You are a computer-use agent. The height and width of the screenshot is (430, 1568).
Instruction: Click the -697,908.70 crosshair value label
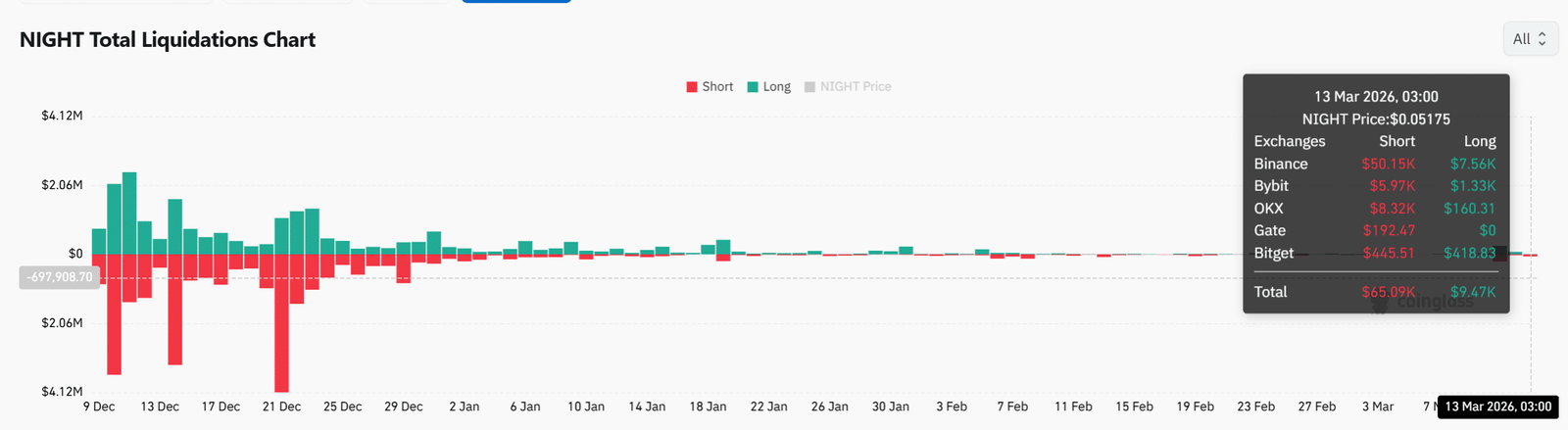[60, 277]
